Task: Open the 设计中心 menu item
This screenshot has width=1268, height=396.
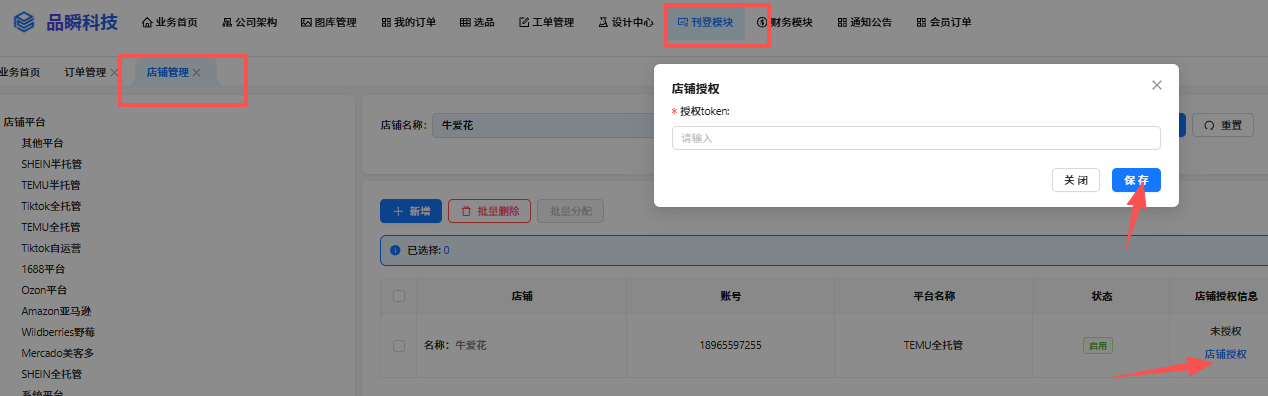Action: (x=626, y=22)
